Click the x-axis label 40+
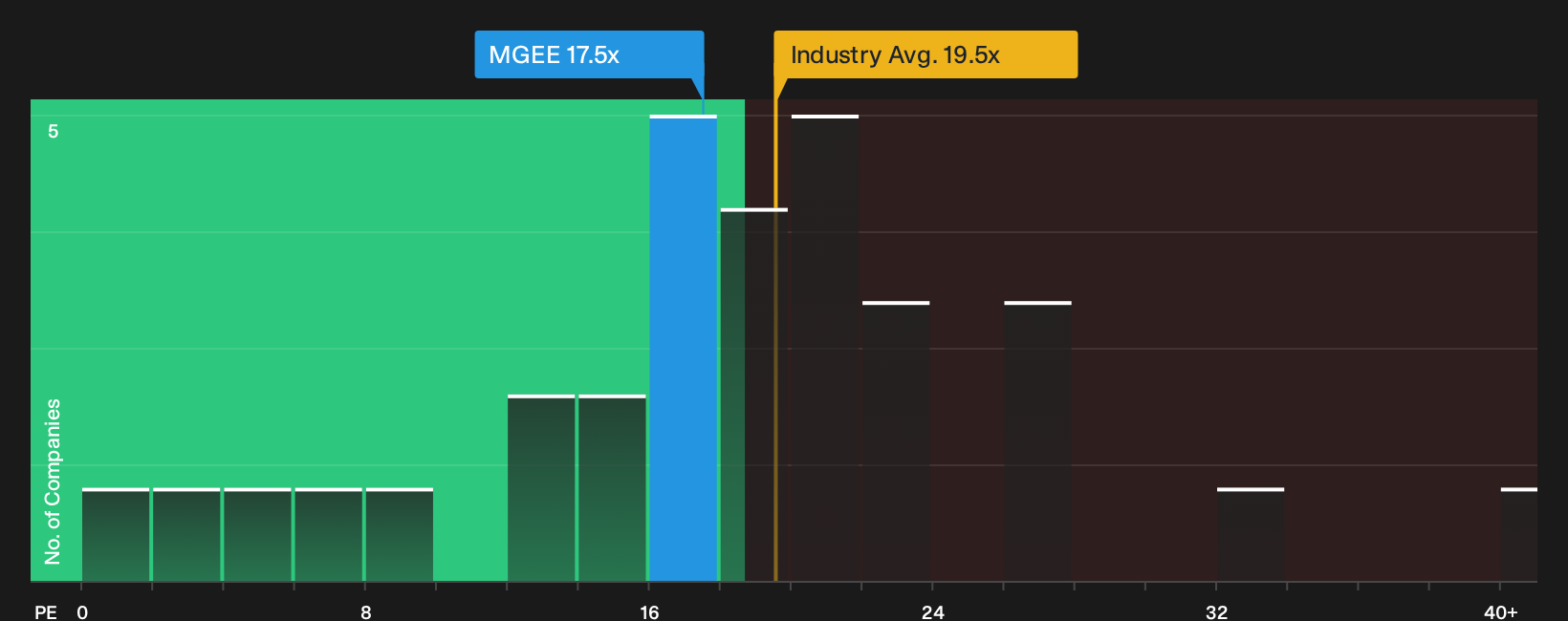 click(1500, 611)
